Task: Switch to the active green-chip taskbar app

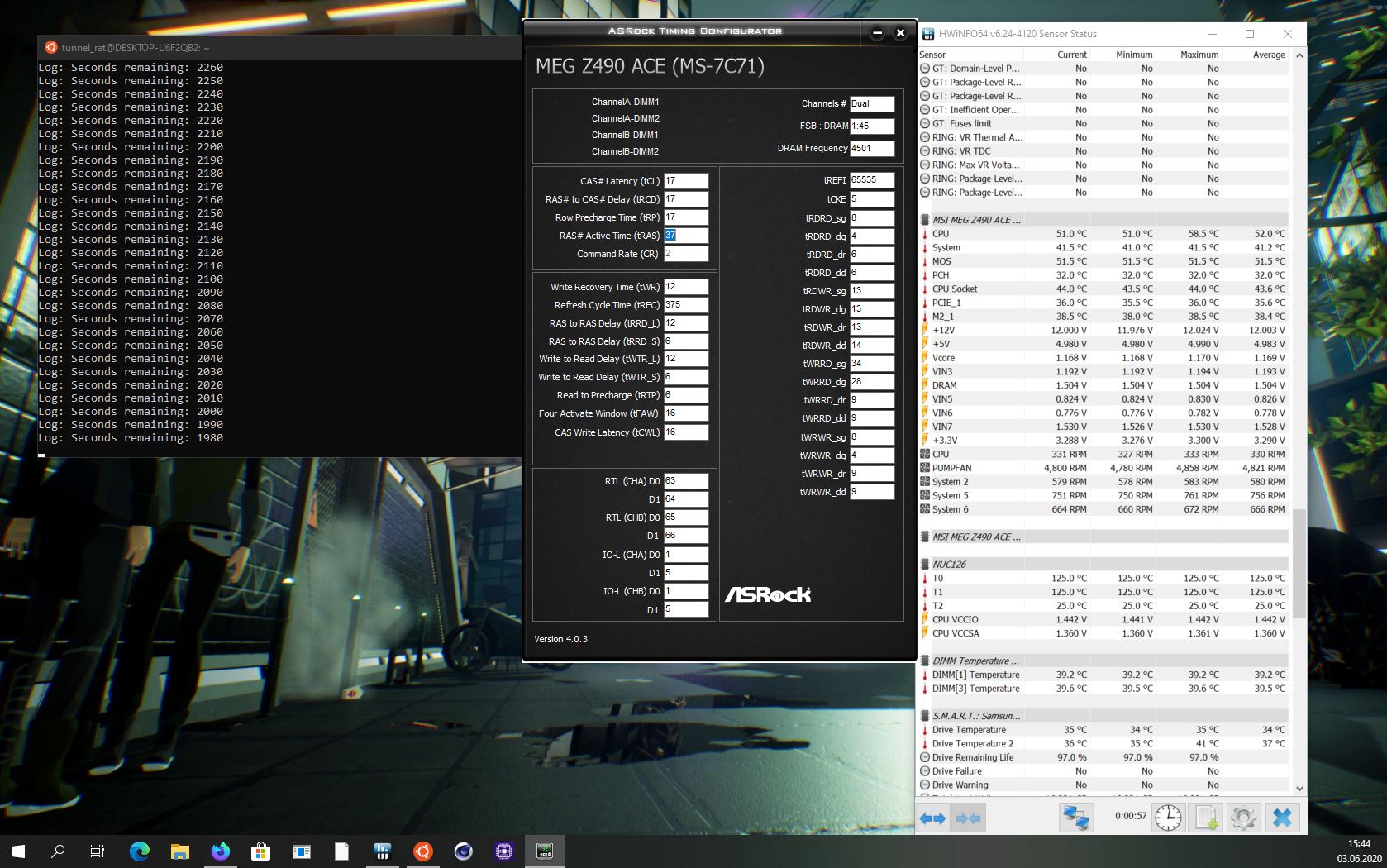Action: point(545,851)
